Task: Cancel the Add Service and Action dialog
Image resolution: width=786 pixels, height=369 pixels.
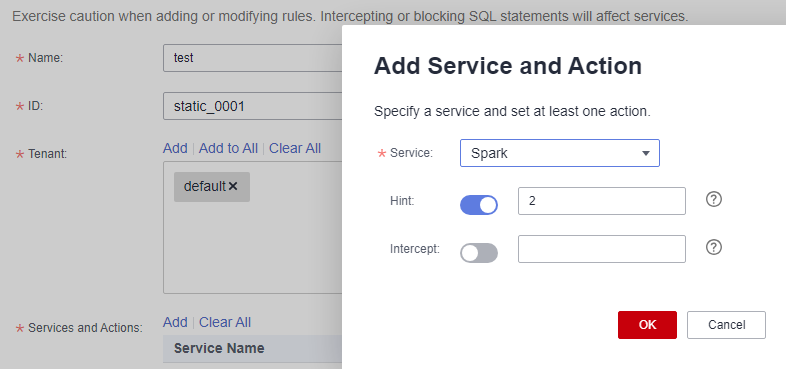Action: click(x=726, y=325)
